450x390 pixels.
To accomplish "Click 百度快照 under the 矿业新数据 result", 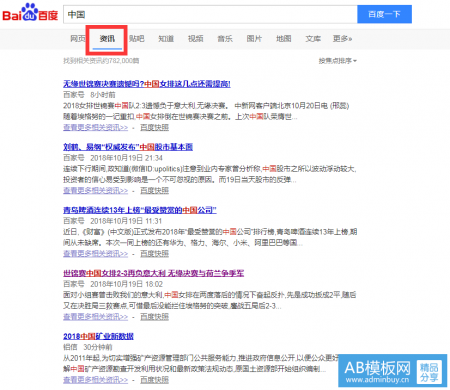I will tap(154, 380).
